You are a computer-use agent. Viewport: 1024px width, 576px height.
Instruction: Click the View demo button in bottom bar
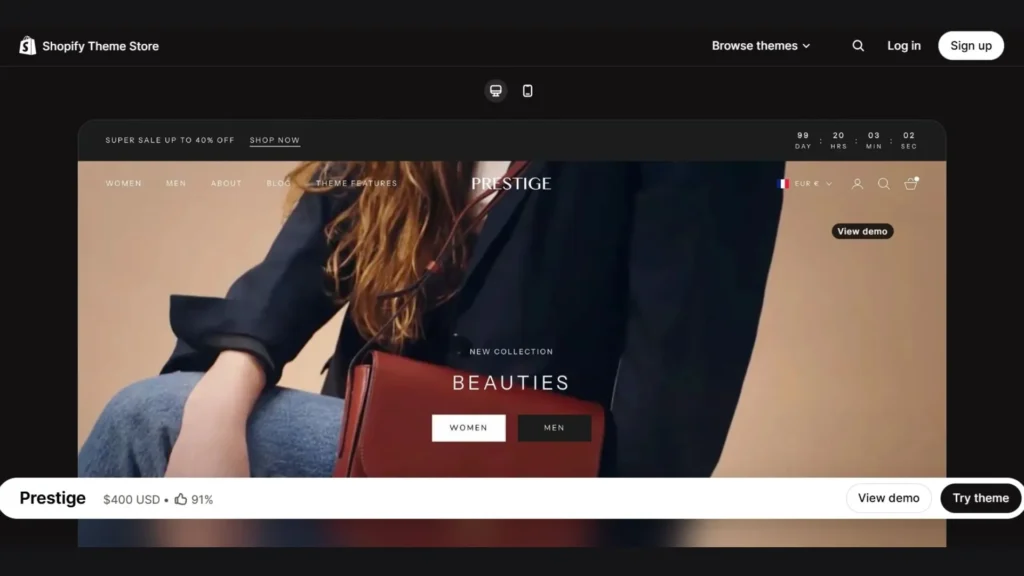(x=889, y=498)
